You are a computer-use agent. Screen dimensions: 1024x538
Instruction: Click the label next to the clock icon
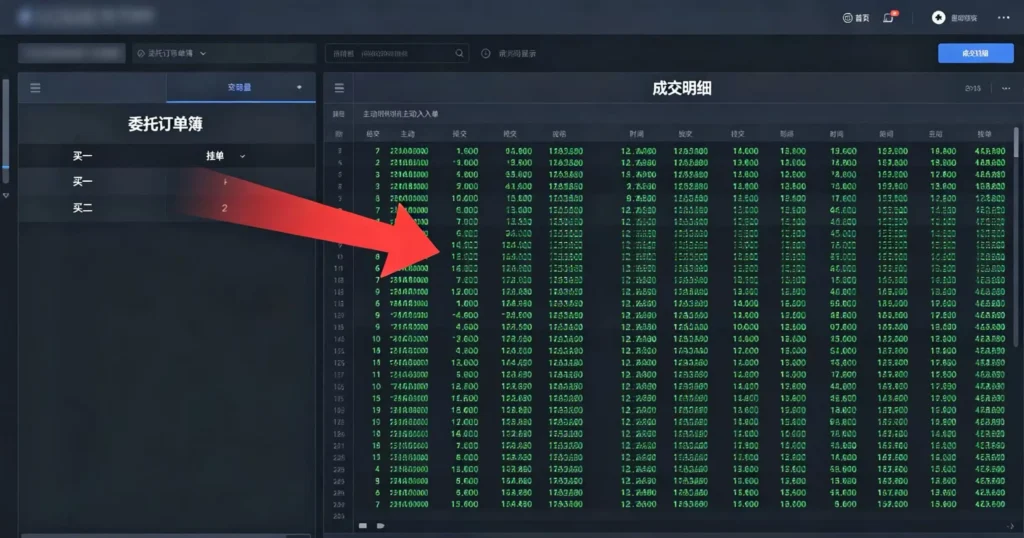517,54
